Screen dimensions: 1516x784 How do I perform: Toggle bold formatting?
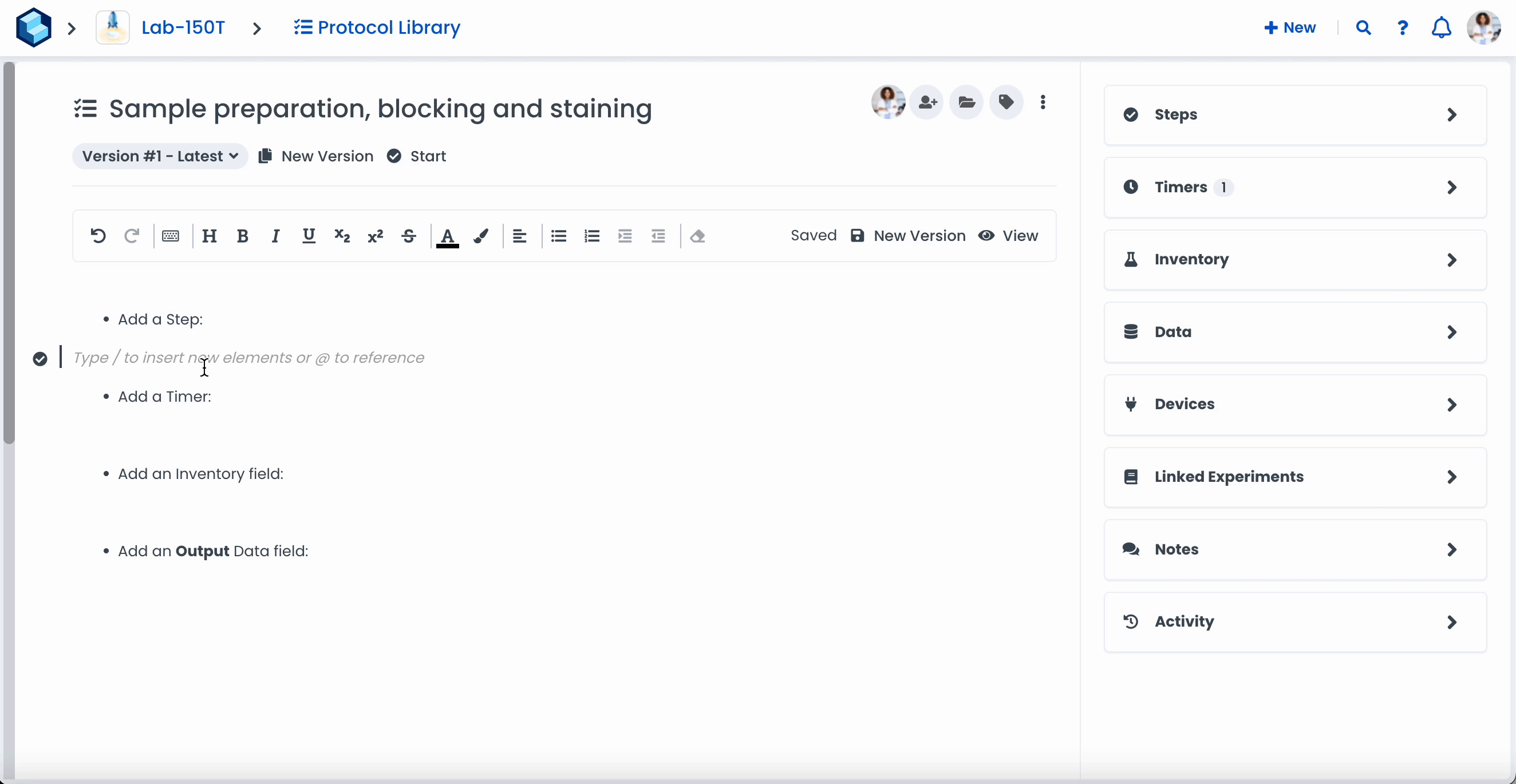(x=242, y=236)
